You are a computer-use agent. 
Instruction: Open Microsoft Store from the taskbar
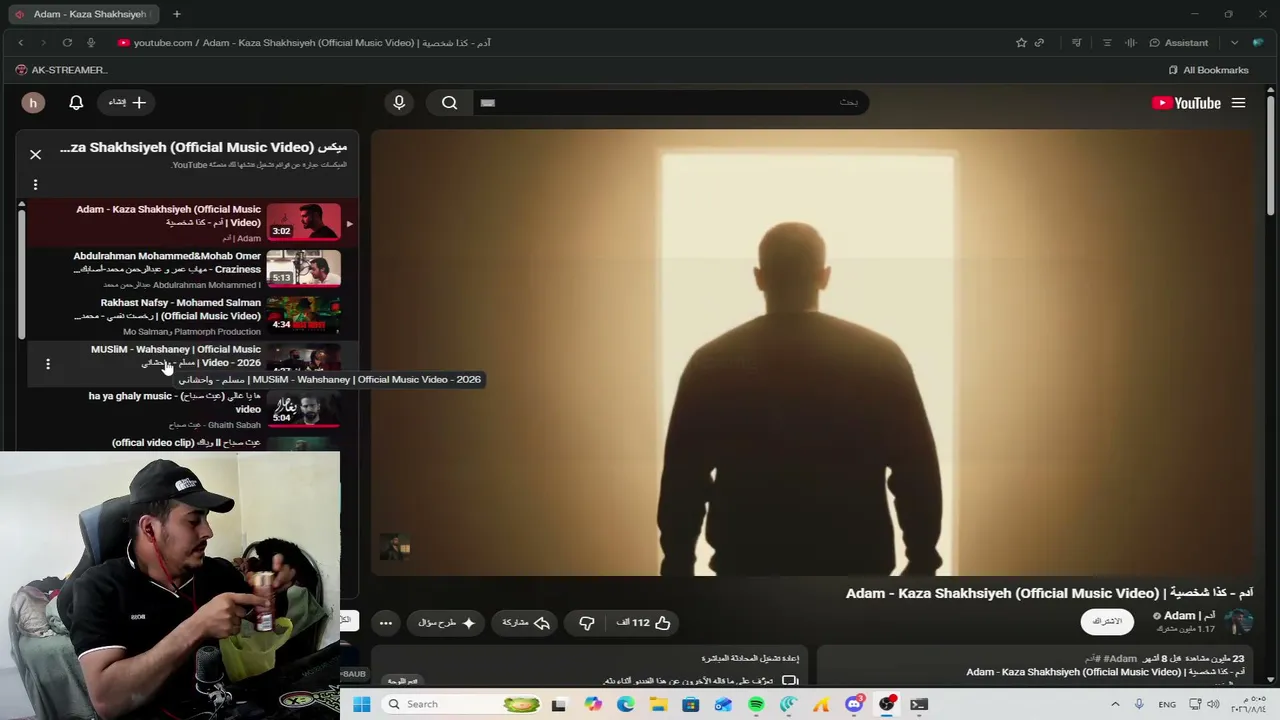tap(690, 704)
